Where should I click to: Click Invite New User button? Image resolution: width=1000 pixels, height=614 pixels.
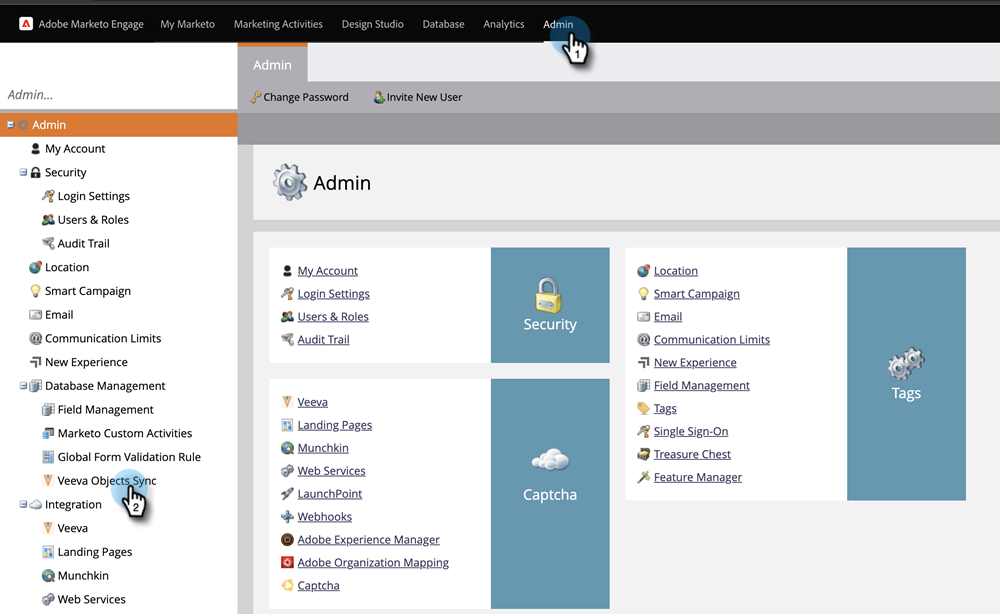(418, 97)
